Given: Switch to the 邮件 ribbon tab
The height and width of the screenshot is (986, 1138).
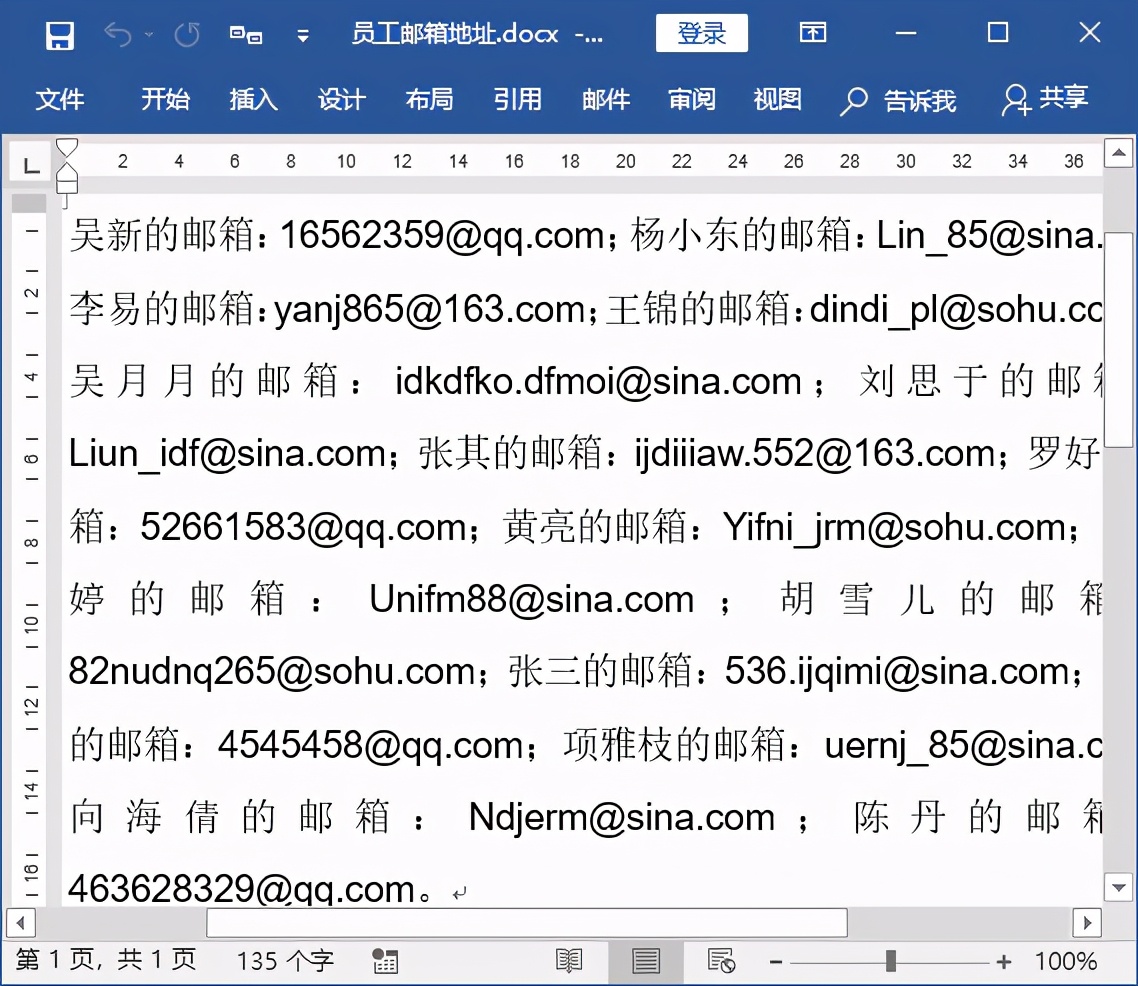Looking at the screenshot, I should 605,100.
